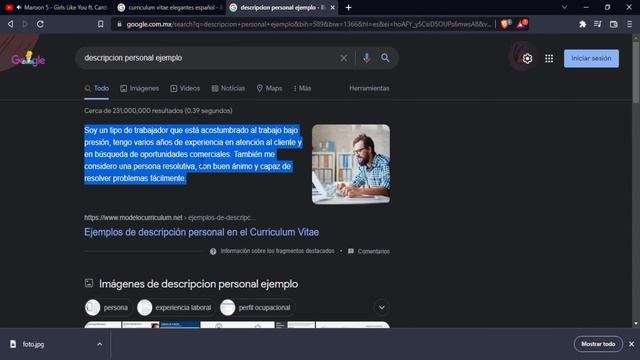The width and height of the screenshot is (640, 360).
Task: Go back with the browser back arrow
Action: coord(11,24)
